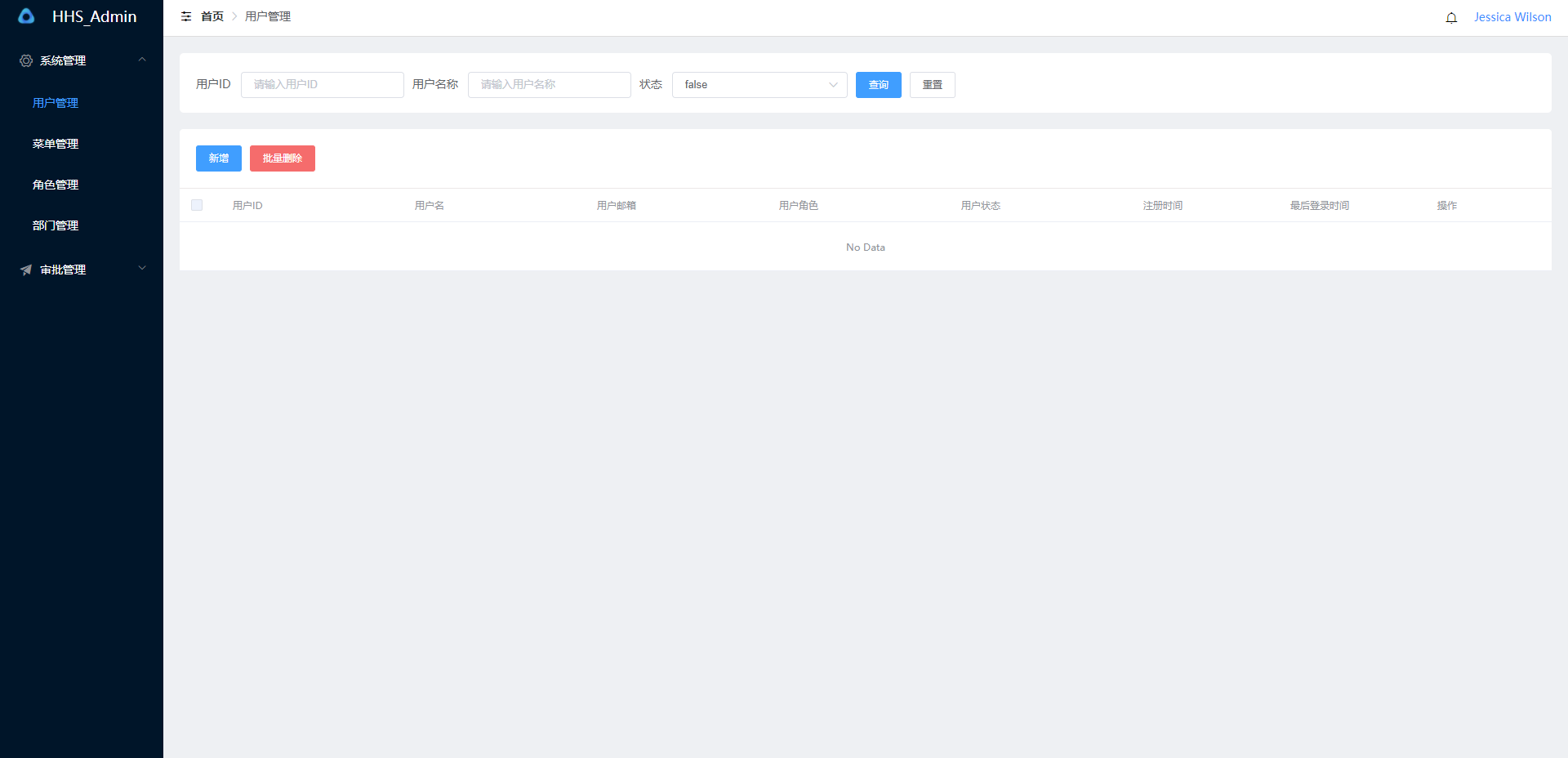Image resolution: width=1568 pixels, height=758 pixels.
Task: Open 角色管理 in the sidebar
Action: click(56, 185)
